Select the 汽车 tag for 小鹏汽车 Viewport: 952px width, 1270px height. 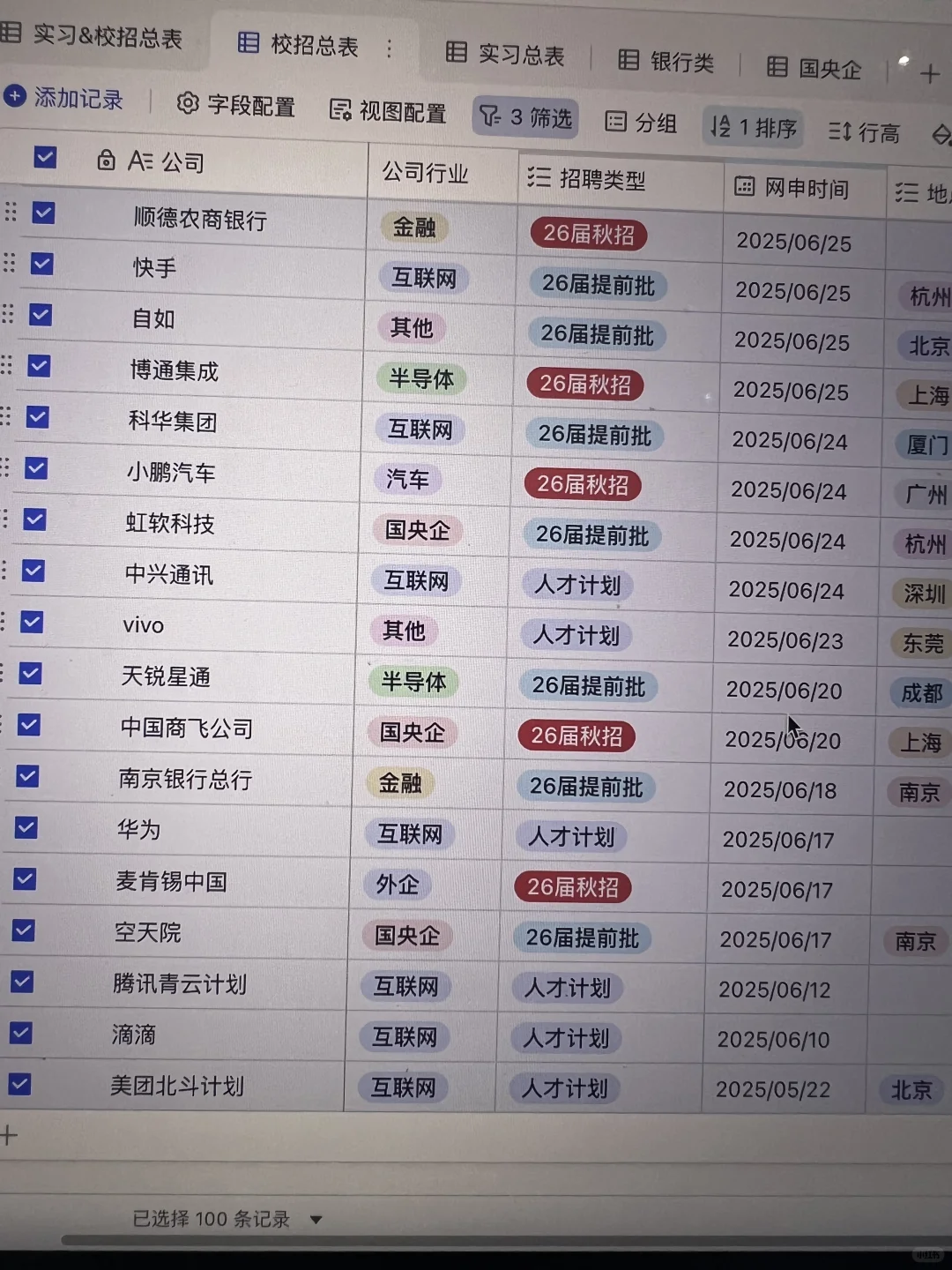[x=407, y=480]
